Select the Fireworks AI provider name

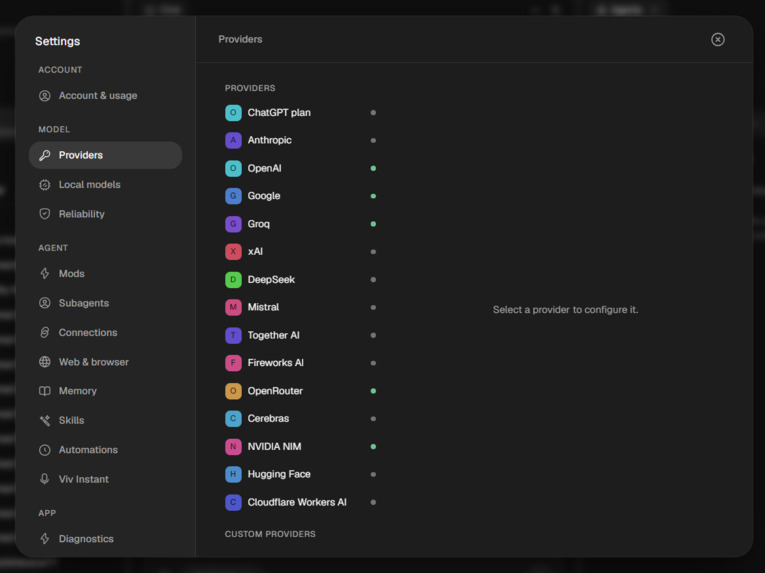pos(276,363)
